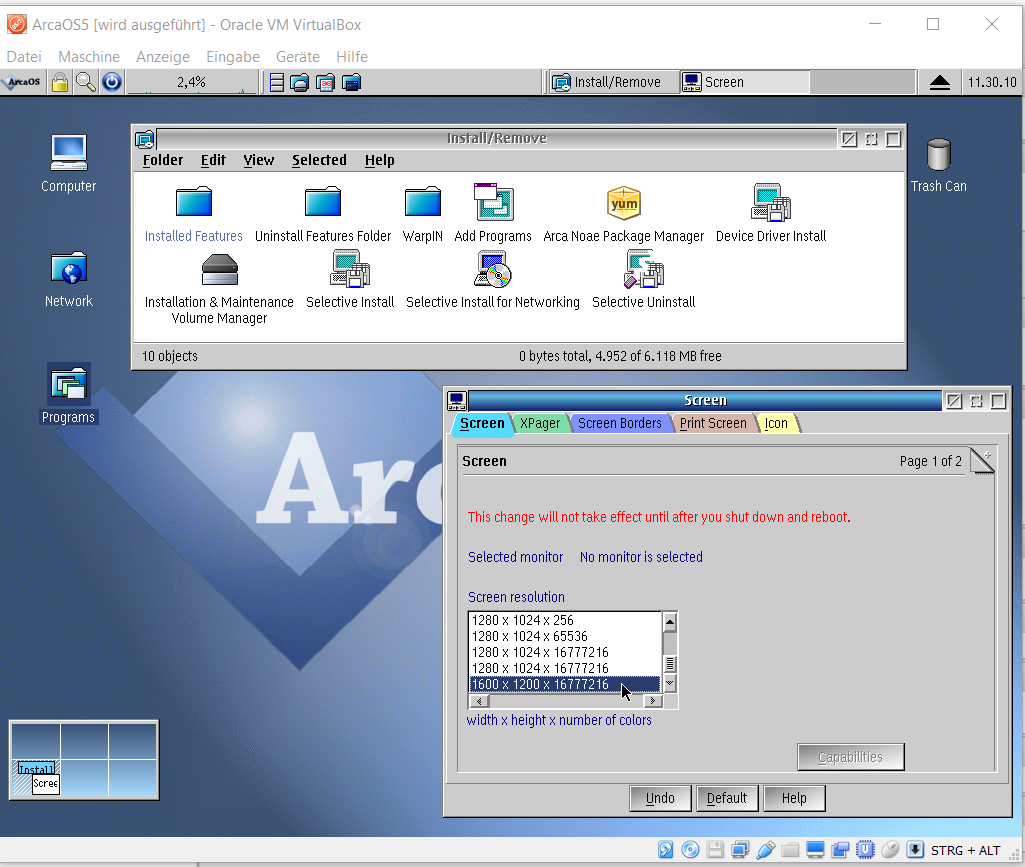Open the Trash Can icon
The height and width of the screenshot is (867, 1025).
coord(939,154)
